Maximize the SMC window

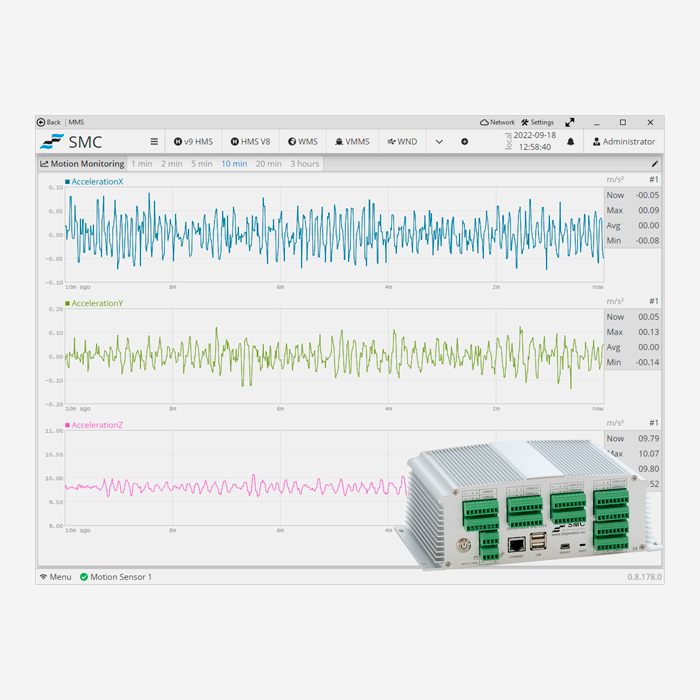[x=623, y=122]
